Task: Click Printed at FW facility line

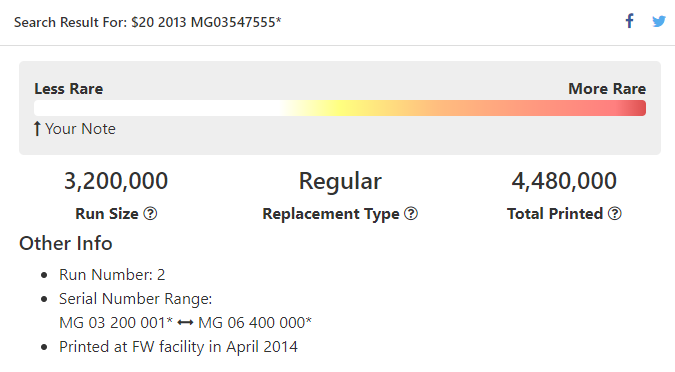Action: tap(178, 347)
